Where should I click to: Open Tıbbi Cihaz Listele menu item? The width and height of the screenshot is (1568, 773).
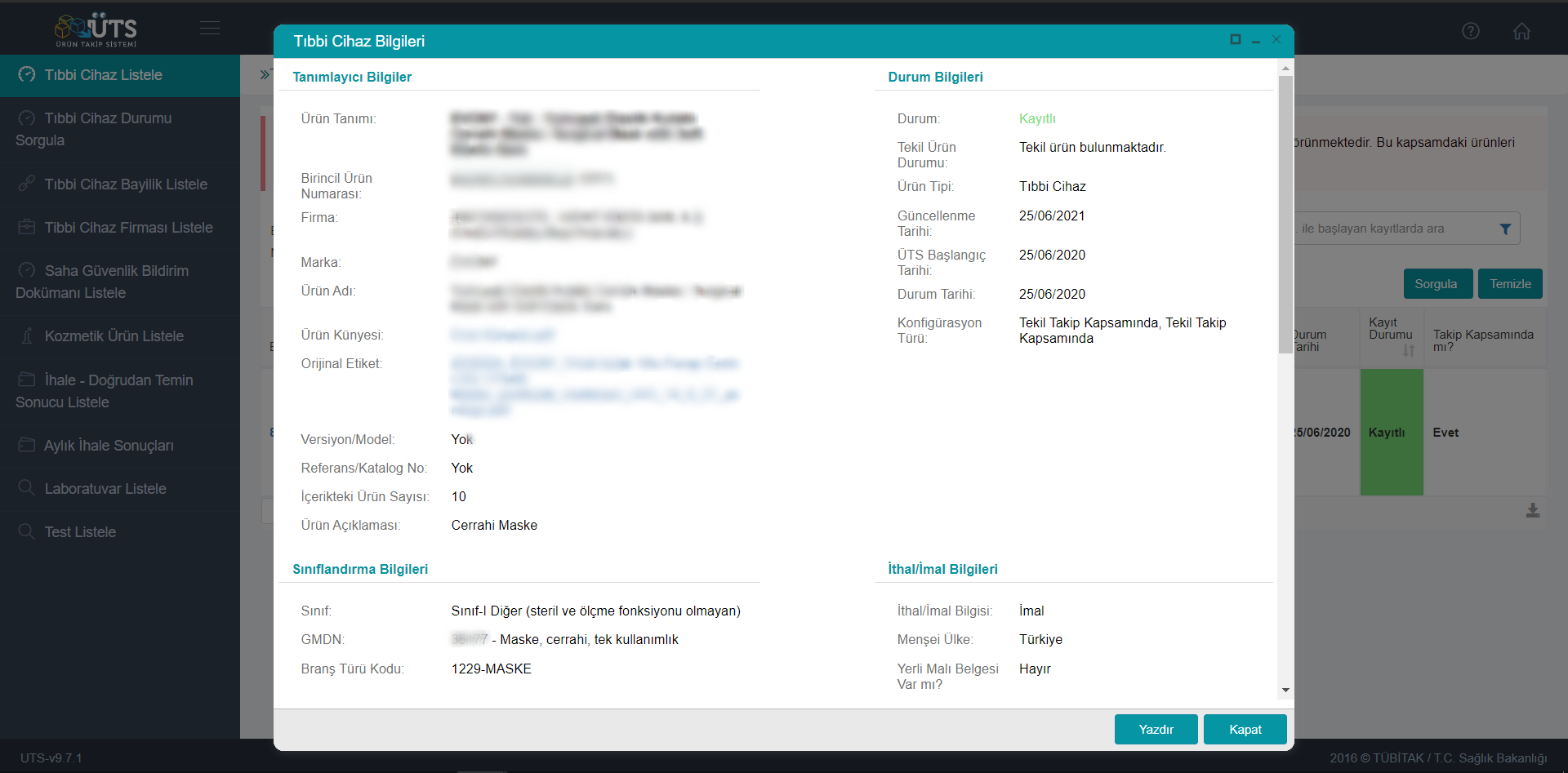coord(103,75)
